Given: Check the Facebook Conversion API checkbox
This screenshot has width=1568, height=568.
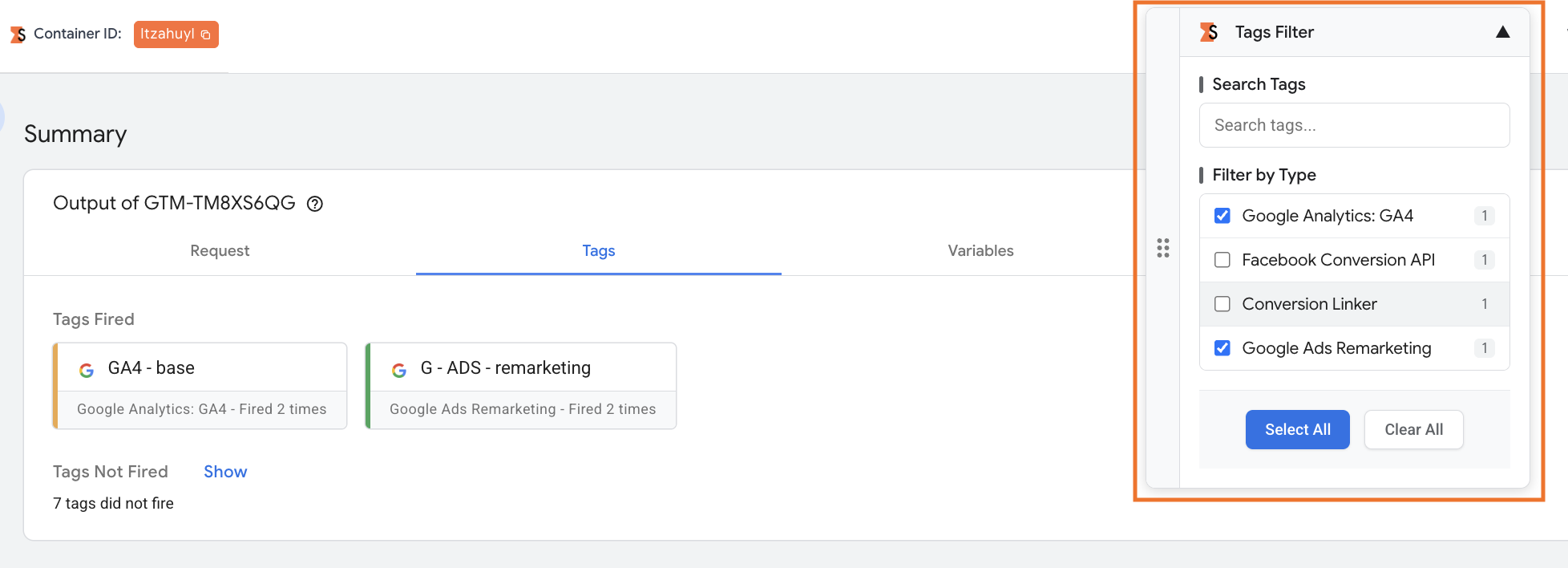Looking at the screenshot, I should [x=1222, y=260].
